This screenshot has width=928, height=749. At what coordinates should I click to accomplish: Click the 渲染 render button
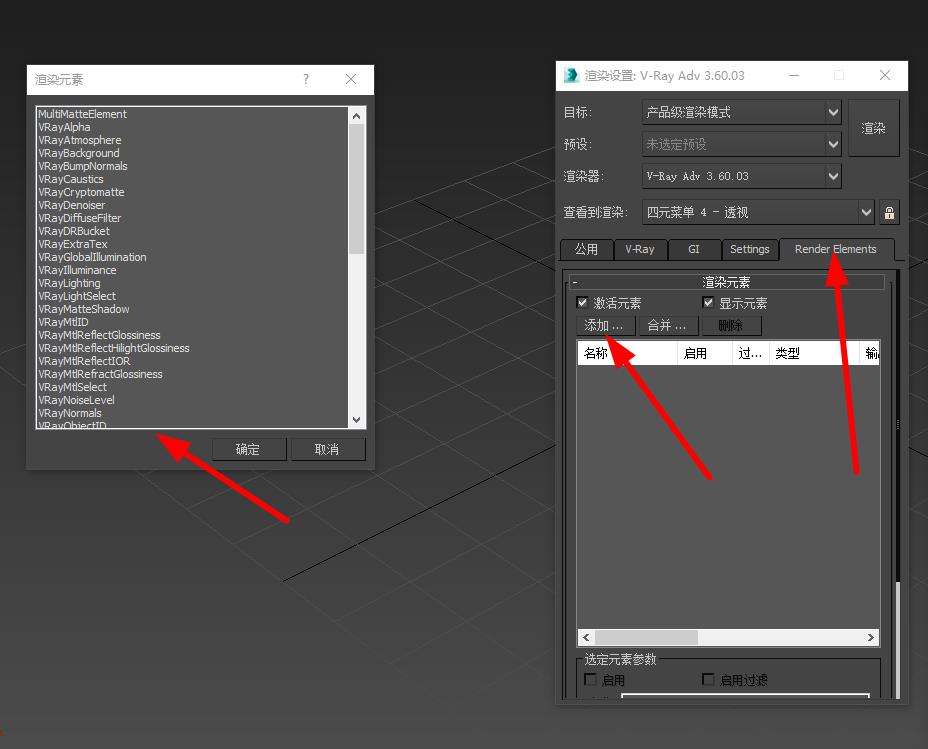click(x=874, y=128)
